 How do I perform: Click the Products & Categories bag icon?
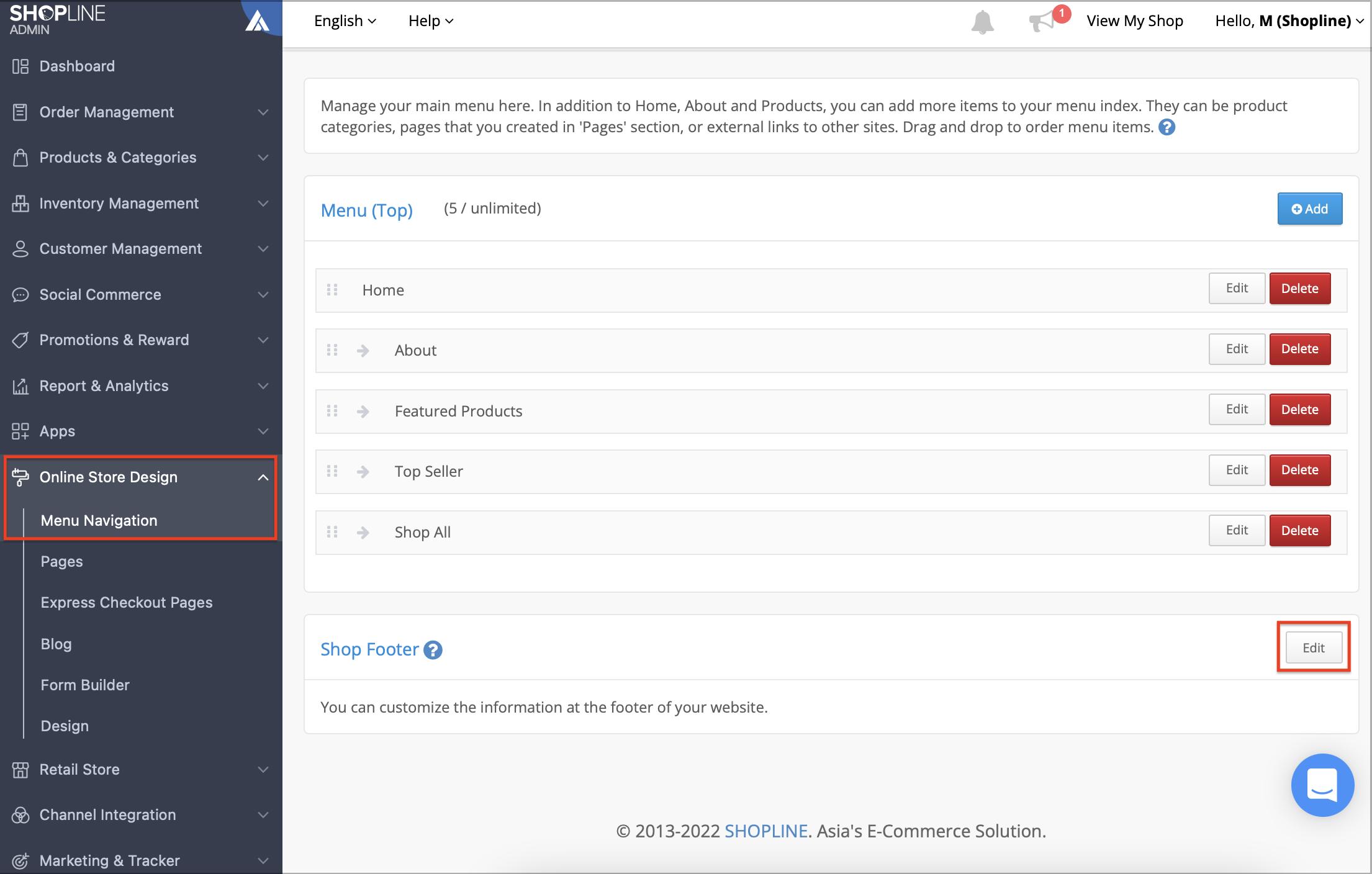click(x=20, y=158)
